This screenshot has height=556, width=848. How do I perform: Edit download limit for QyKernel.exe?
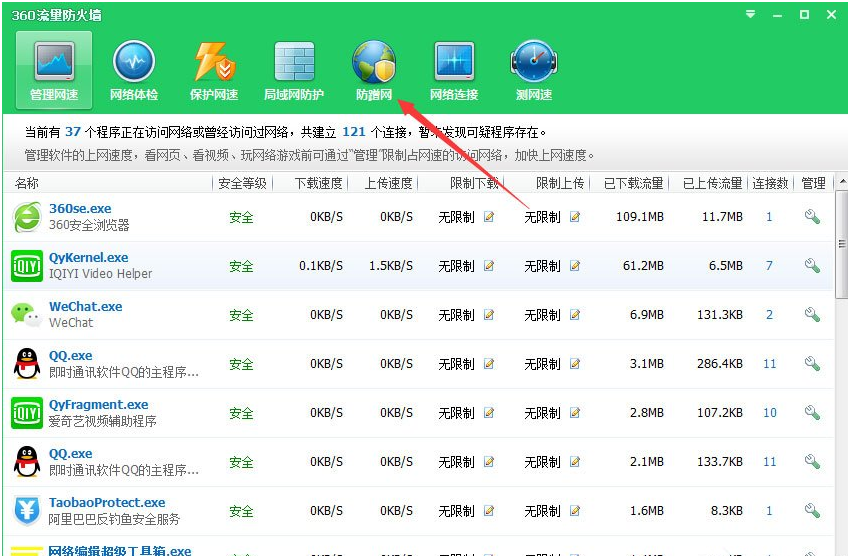click(489, 266)
